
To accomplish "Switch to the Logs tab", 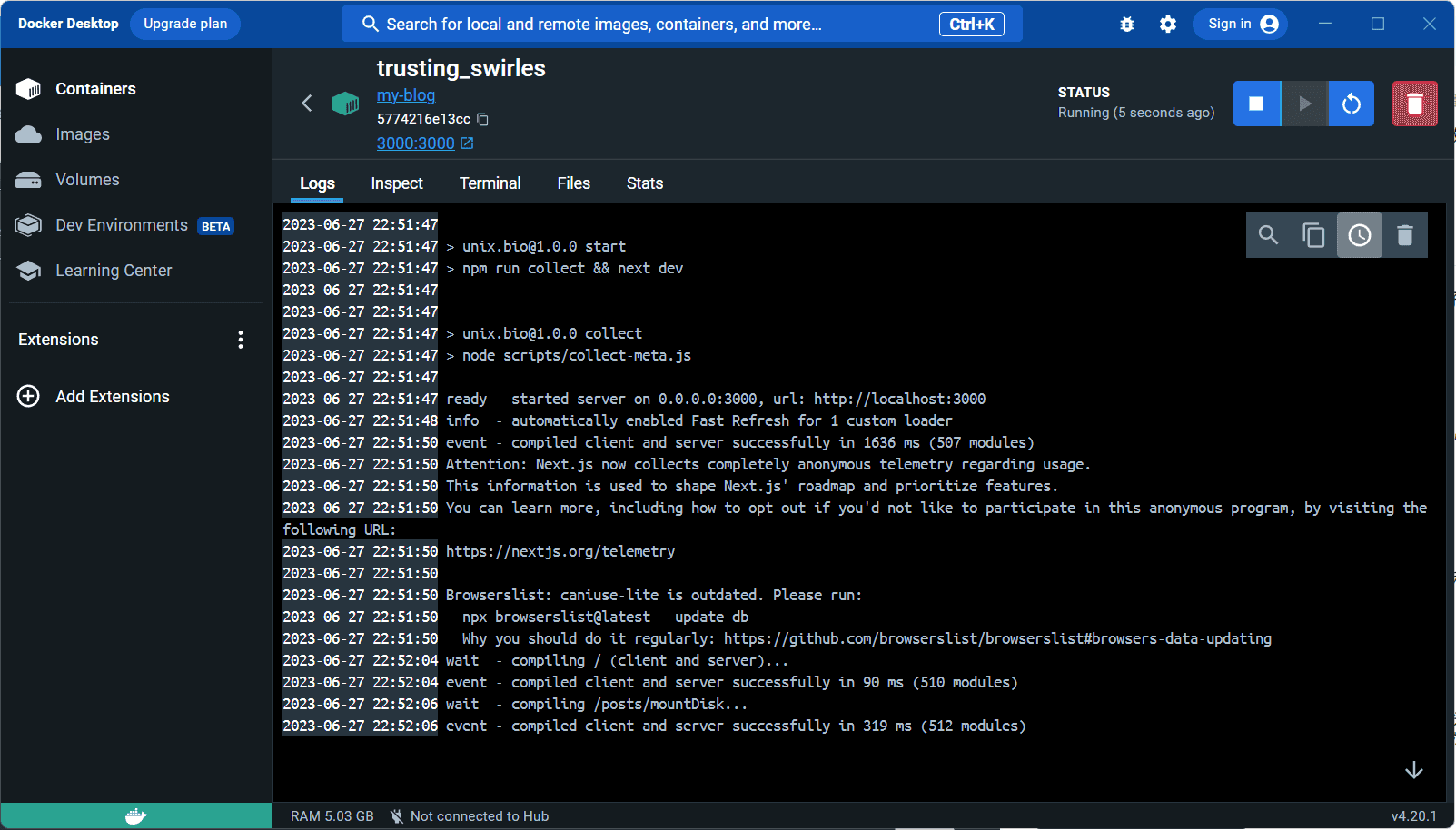I will (x=317, y=183).
